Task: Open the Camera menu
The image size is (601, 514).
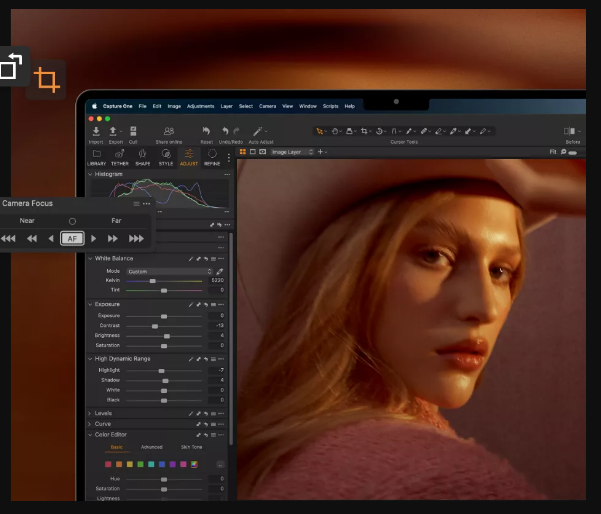Action: pos(268,106)
